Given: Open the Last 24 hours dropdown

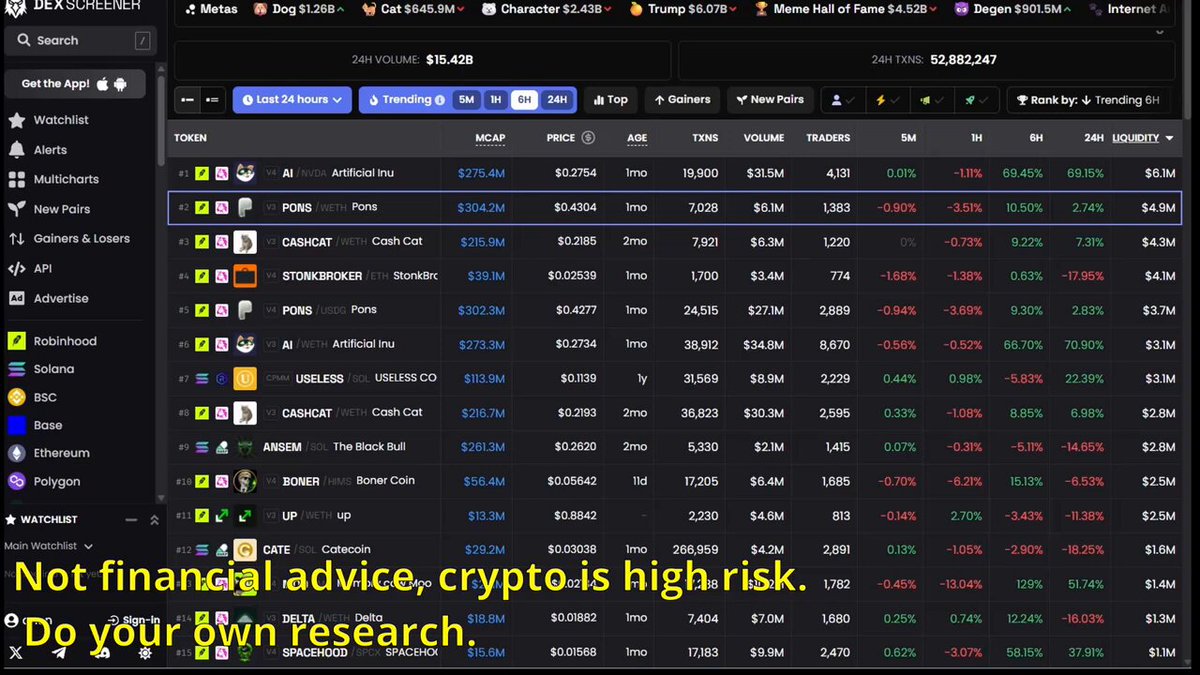Looking at the screenshot, I should pyautogui.click(x=292, y=100).
